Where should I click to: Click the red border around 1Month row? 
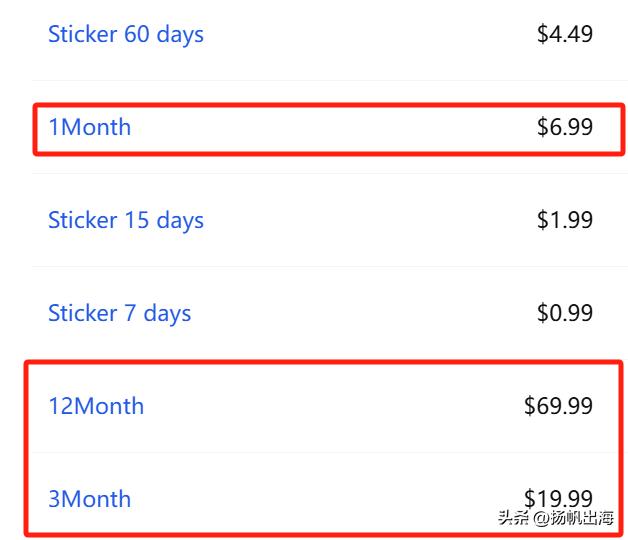(329, 105)
